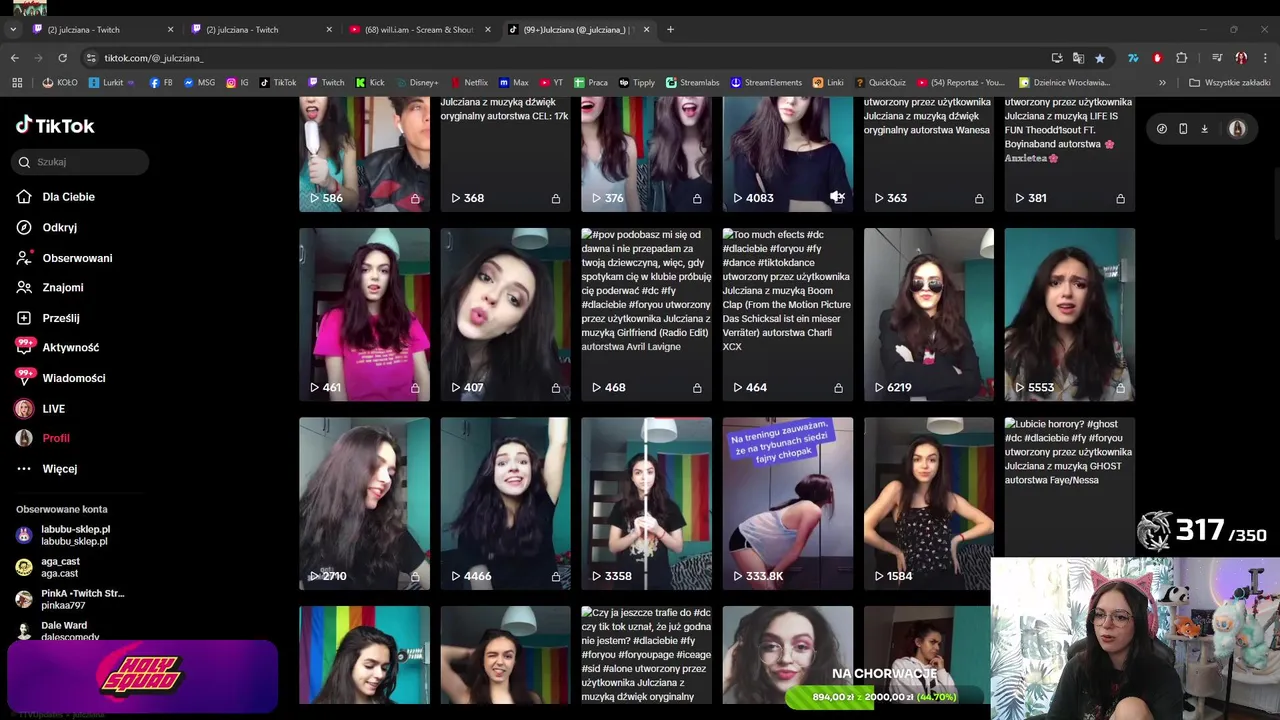Open the apps grid icon in bookmarks bar
Viewport: 1280px width, 720px height.
tap(17, 83)
